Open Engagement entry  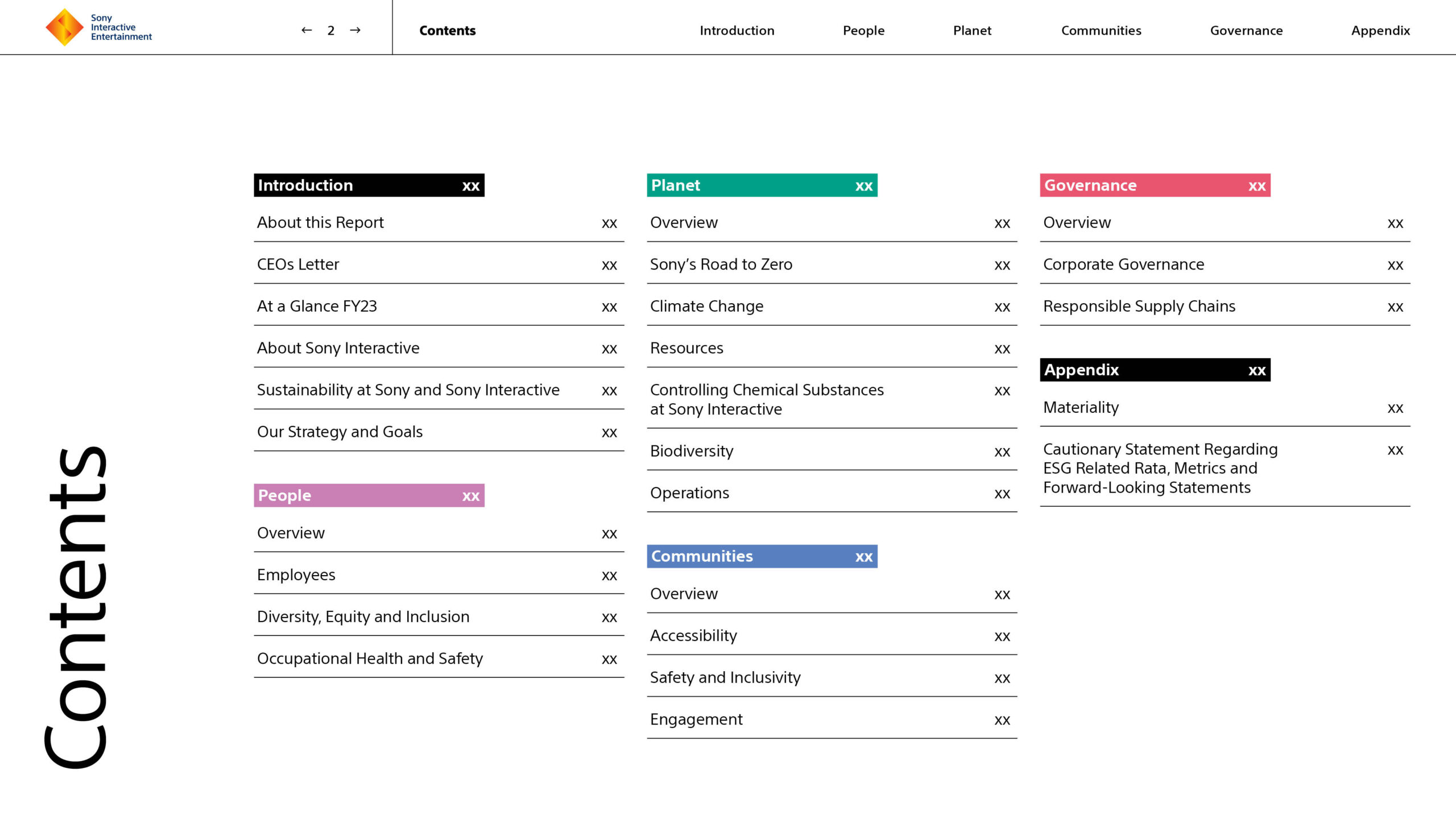(832, 719)
